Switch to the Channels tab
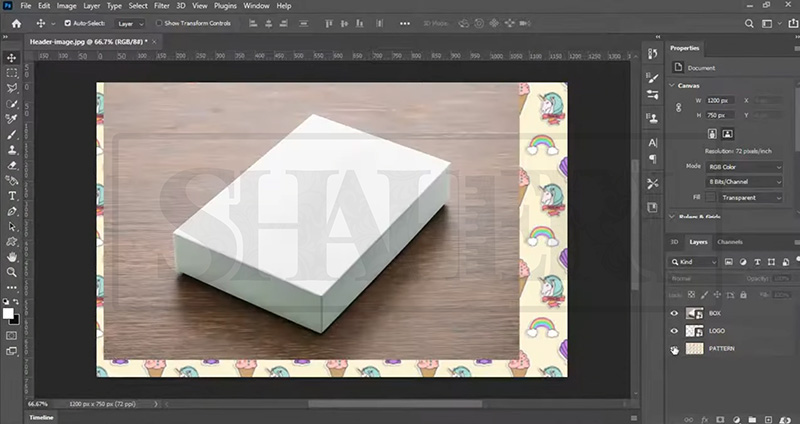 (x=729, y=242)
